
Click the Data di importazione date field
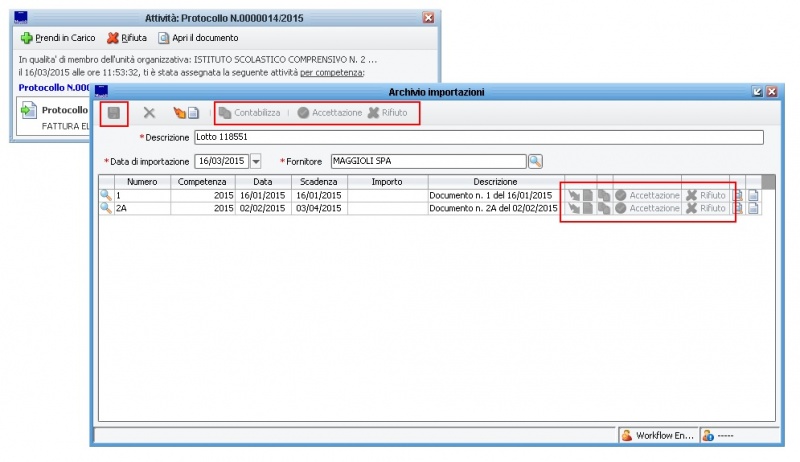click(222, 161)
